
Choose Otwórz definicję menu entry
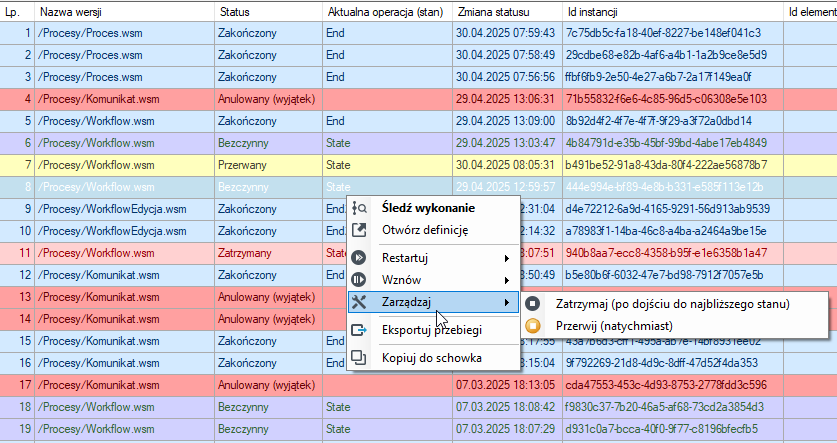click(x=433, y=230)
